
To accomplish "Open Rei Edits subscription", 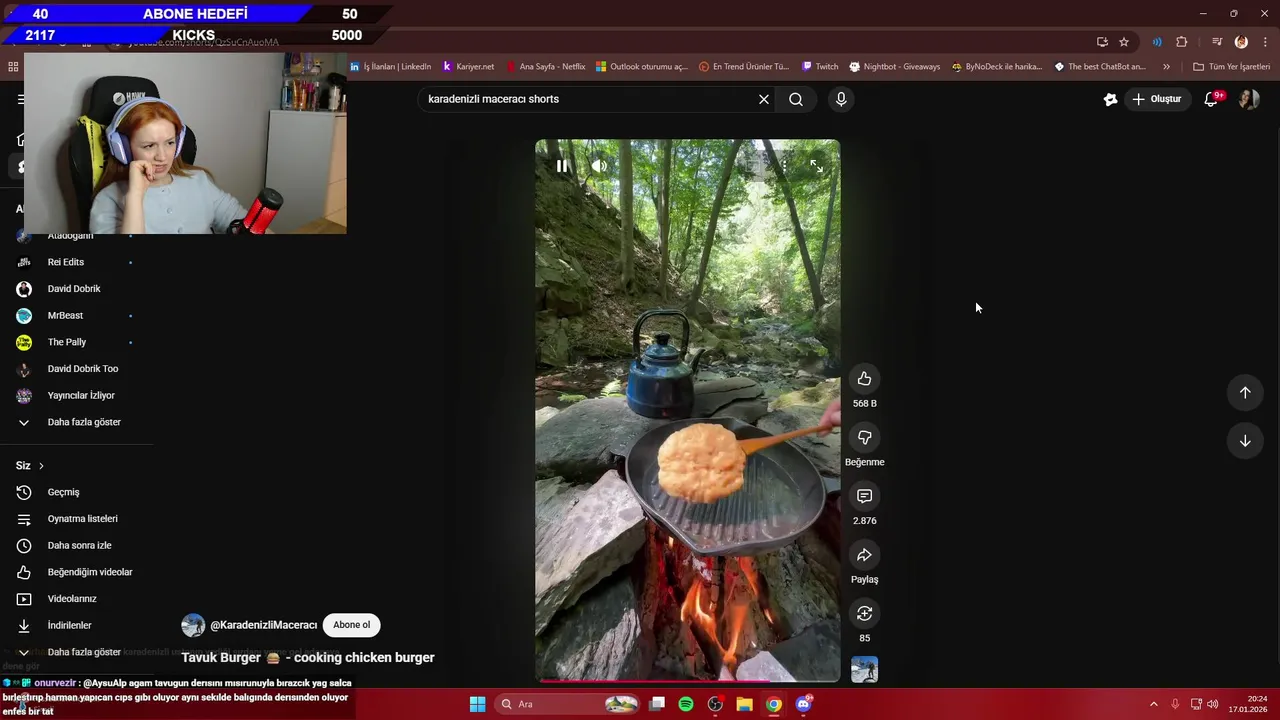I will (66, 262).
